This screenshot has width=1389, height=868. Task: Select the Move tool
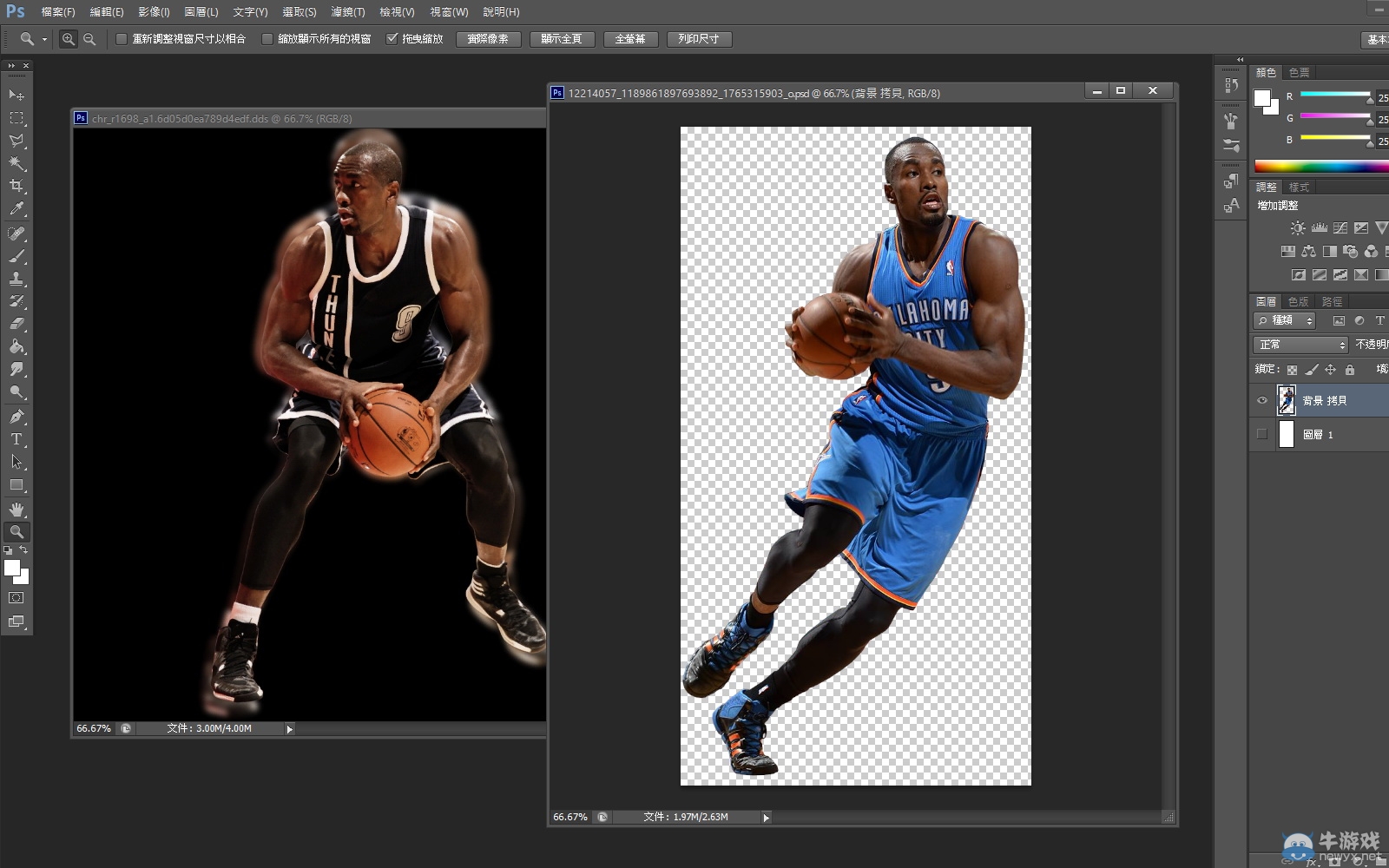point(16,95)
